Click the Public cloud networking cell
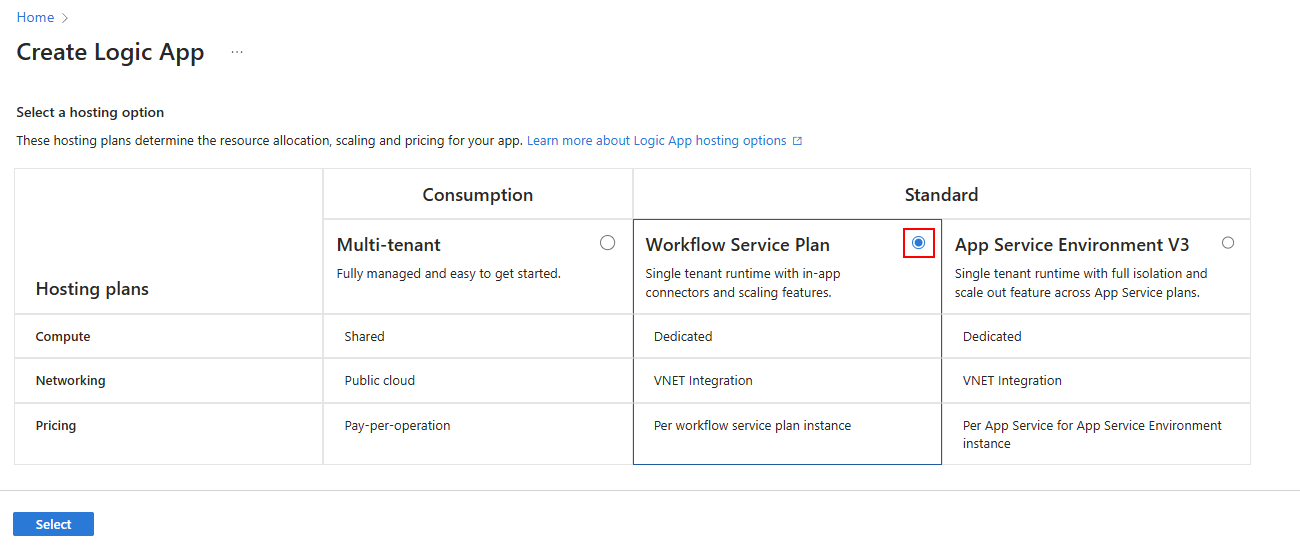 coord(379,381)
